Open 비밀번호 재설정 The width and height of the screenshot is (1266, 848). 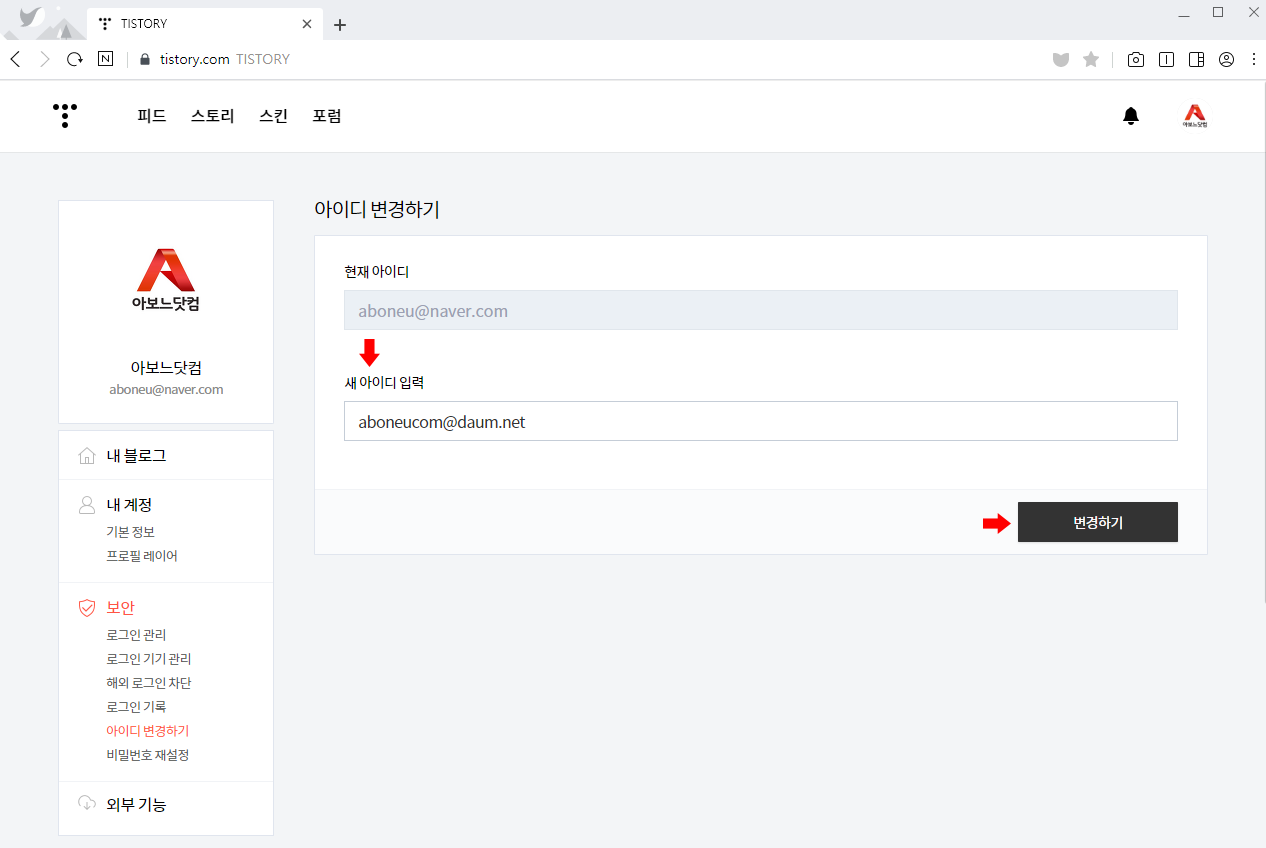[x=147, y=755]
